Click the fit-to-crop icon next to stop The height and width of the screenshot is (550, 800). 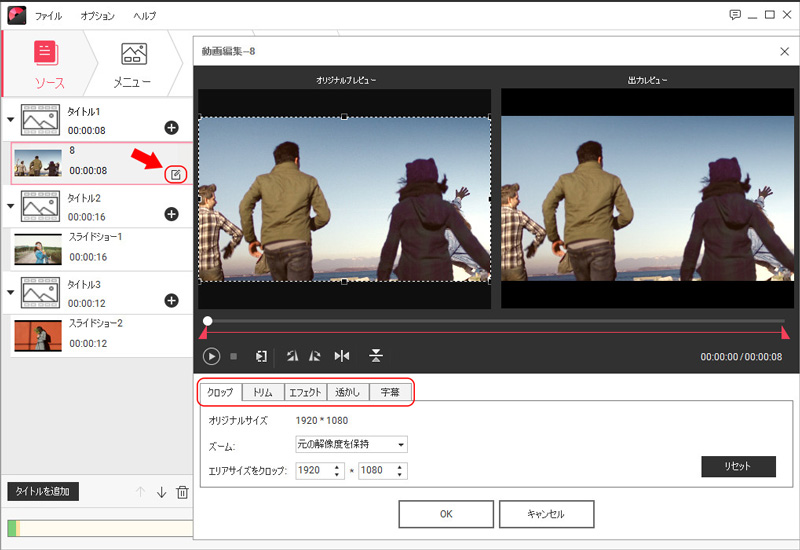pos(261,356)
